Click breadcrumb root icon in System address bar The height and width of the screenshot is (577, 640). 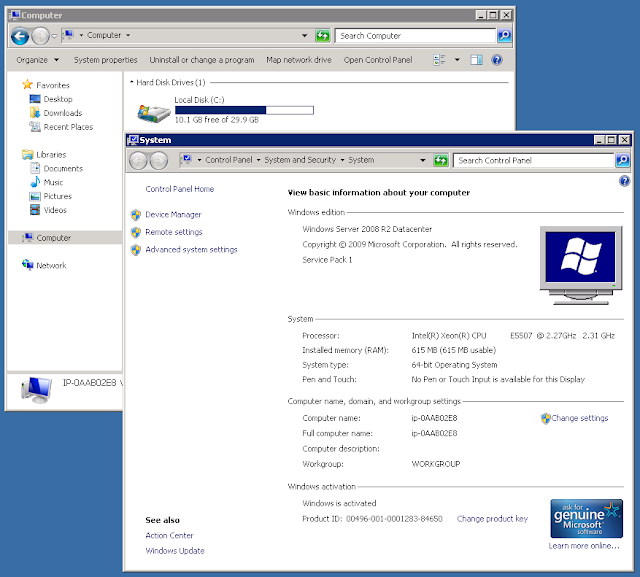point(186,160)
